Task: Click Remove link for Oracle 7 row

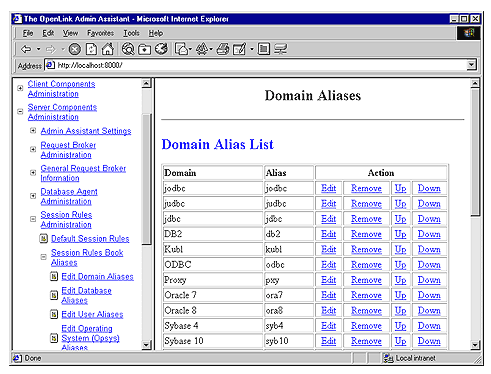Action: [x=366, y=295]
